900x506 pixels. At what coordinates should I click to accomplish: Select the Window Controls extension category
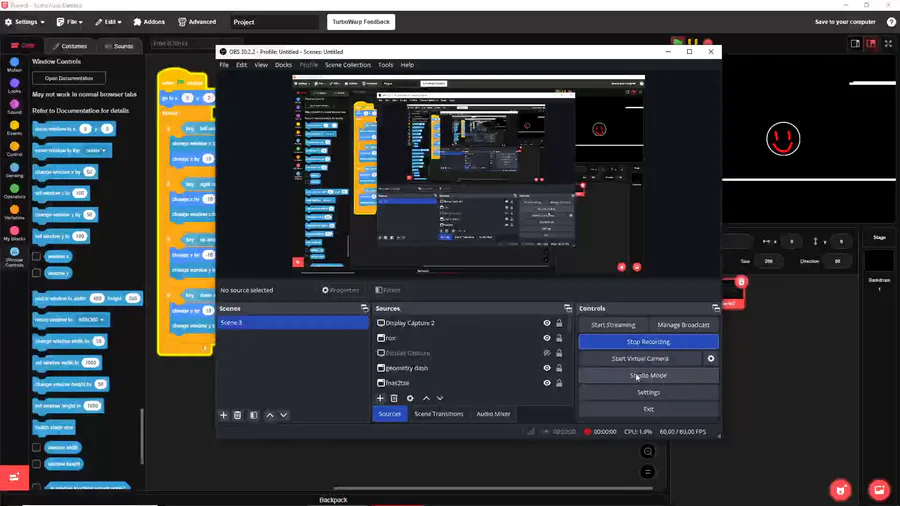pos(14,258)
